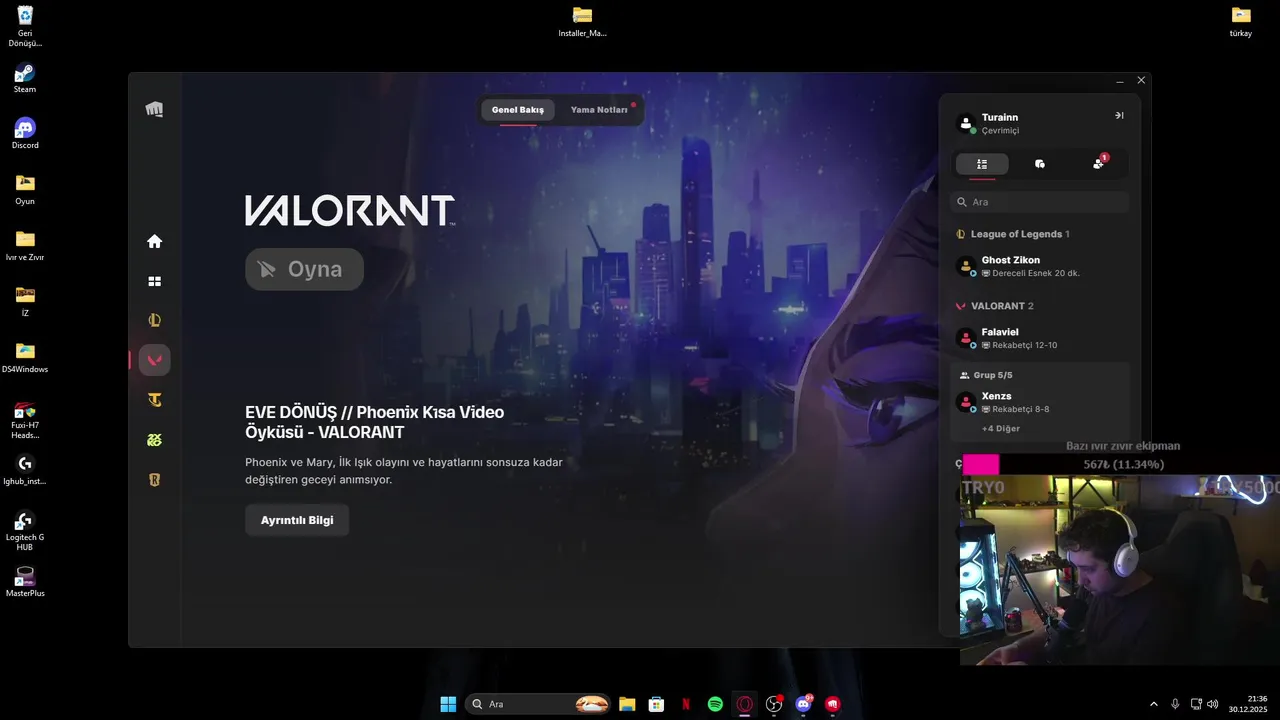Select Teamfight Tactics sidebar icon
The width and height of the screenshot is (1280, 720).
click(x=154, y=400)
